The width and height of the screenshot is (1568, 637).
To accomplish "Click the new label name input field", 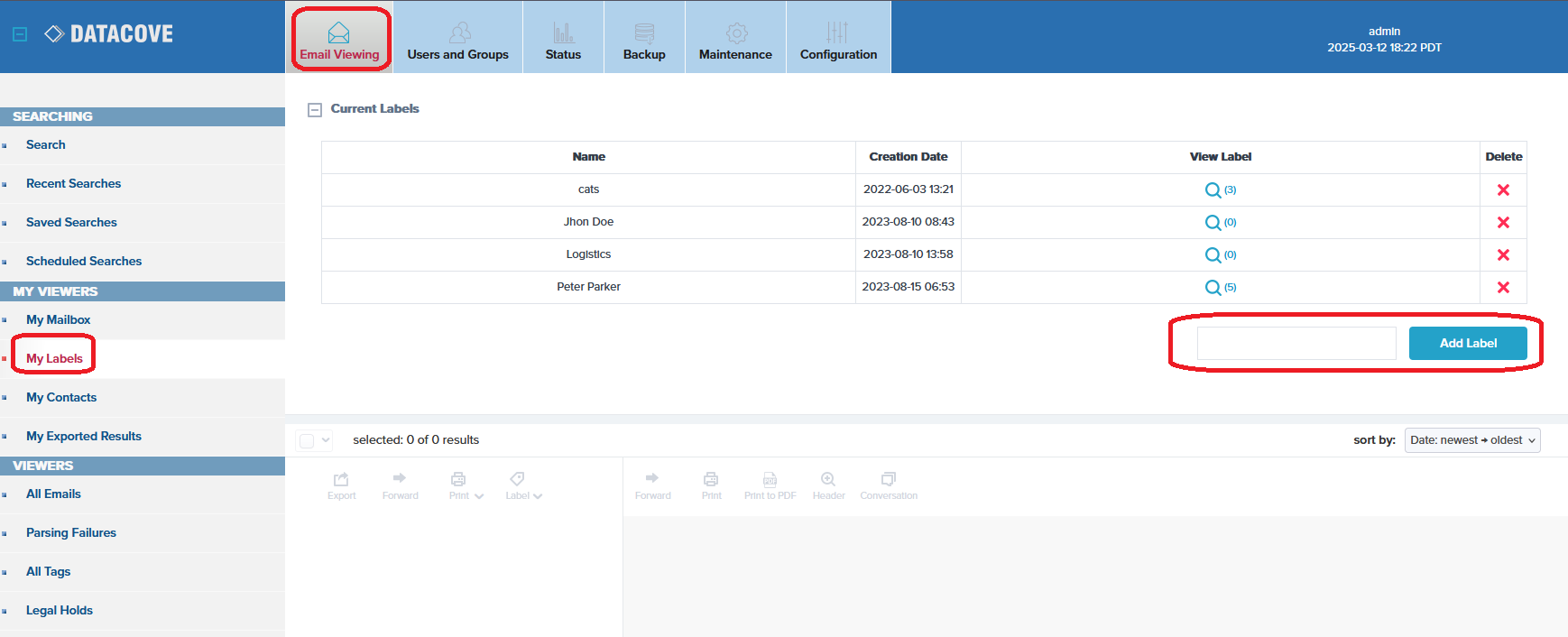I will [x=1296, y=344].
